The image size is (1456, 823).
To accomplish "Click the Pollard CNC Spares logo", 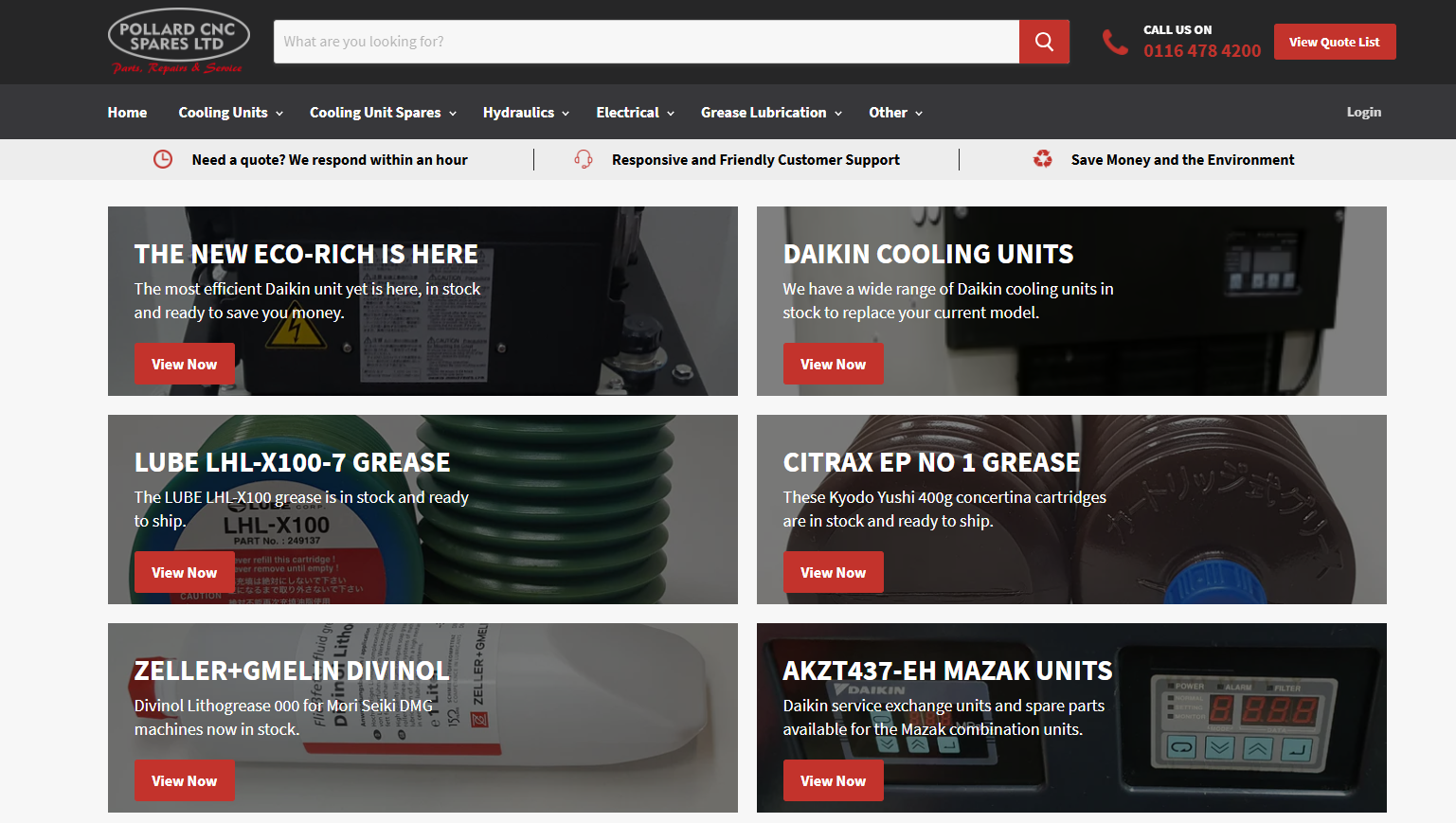I will [x=178, y=42].
